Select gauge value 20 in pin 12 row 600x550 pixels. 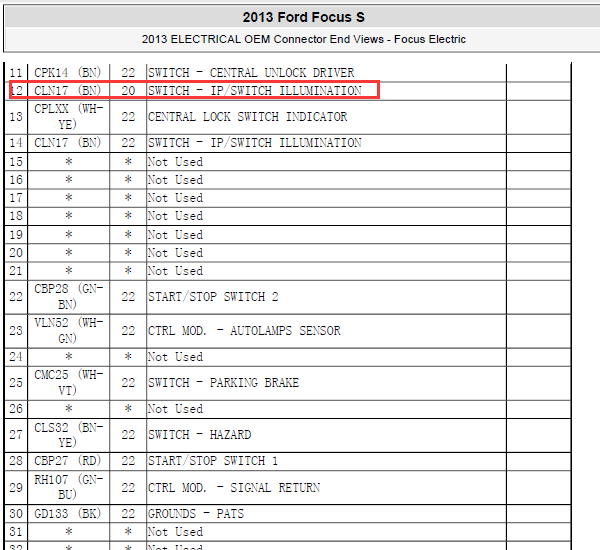coord(128,91)
